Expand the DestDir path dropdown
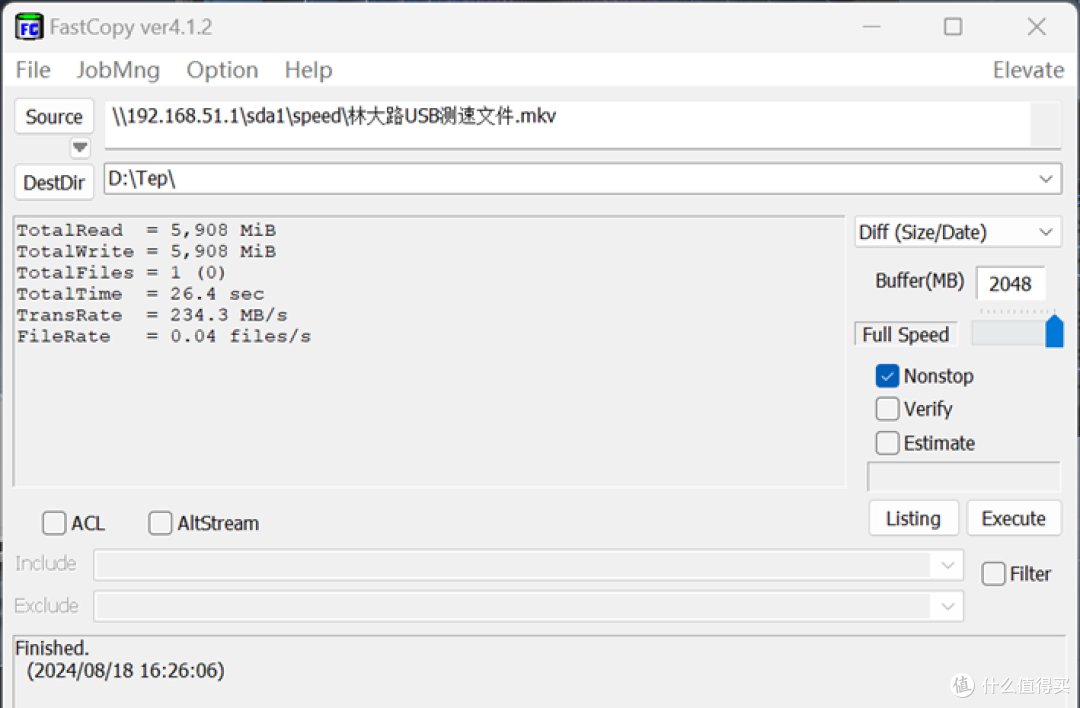This screenshot has height=708, width=1080. click(1046, 179)
